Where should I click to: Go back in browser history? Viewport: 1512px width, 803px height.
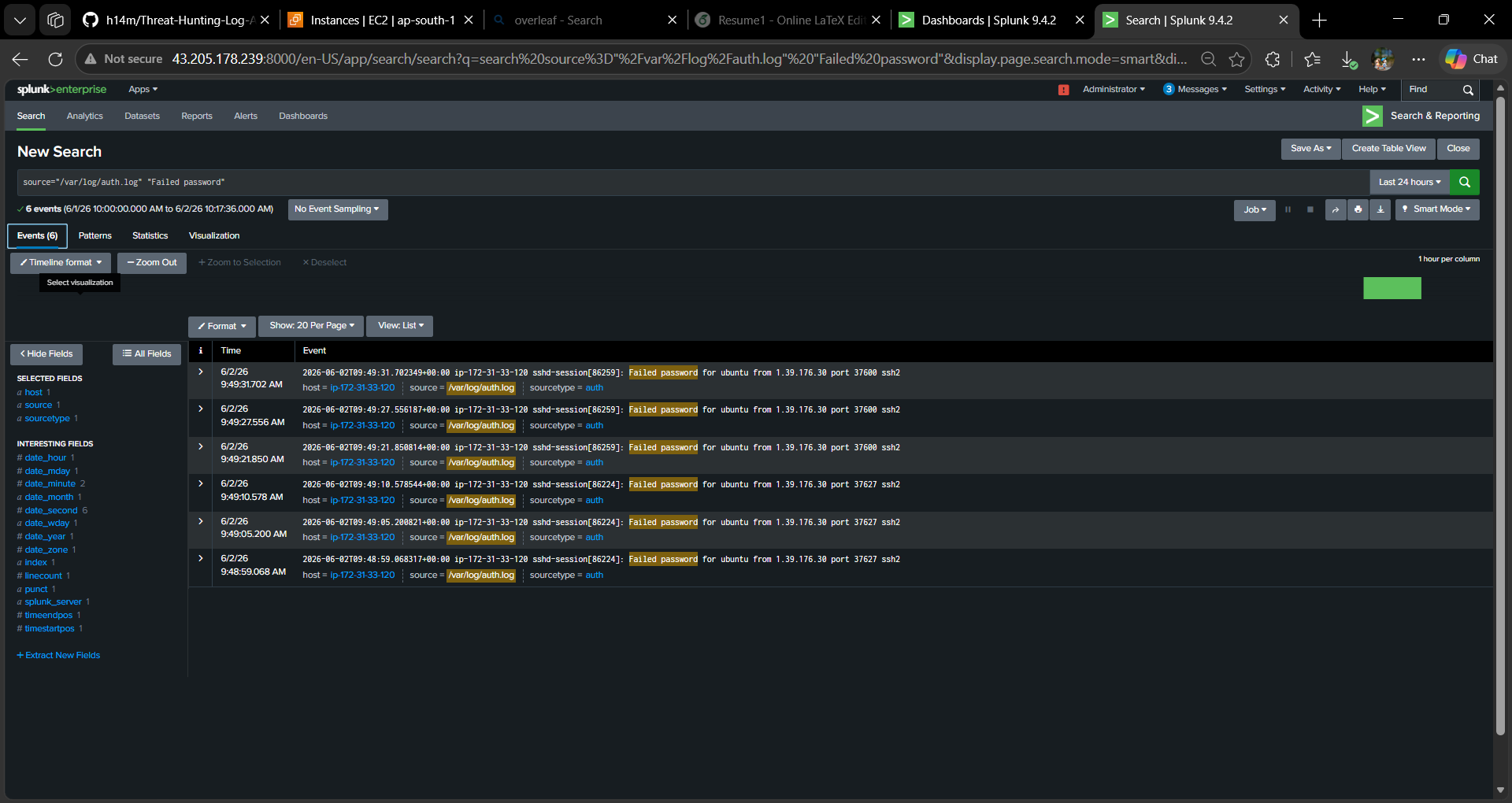20,59
